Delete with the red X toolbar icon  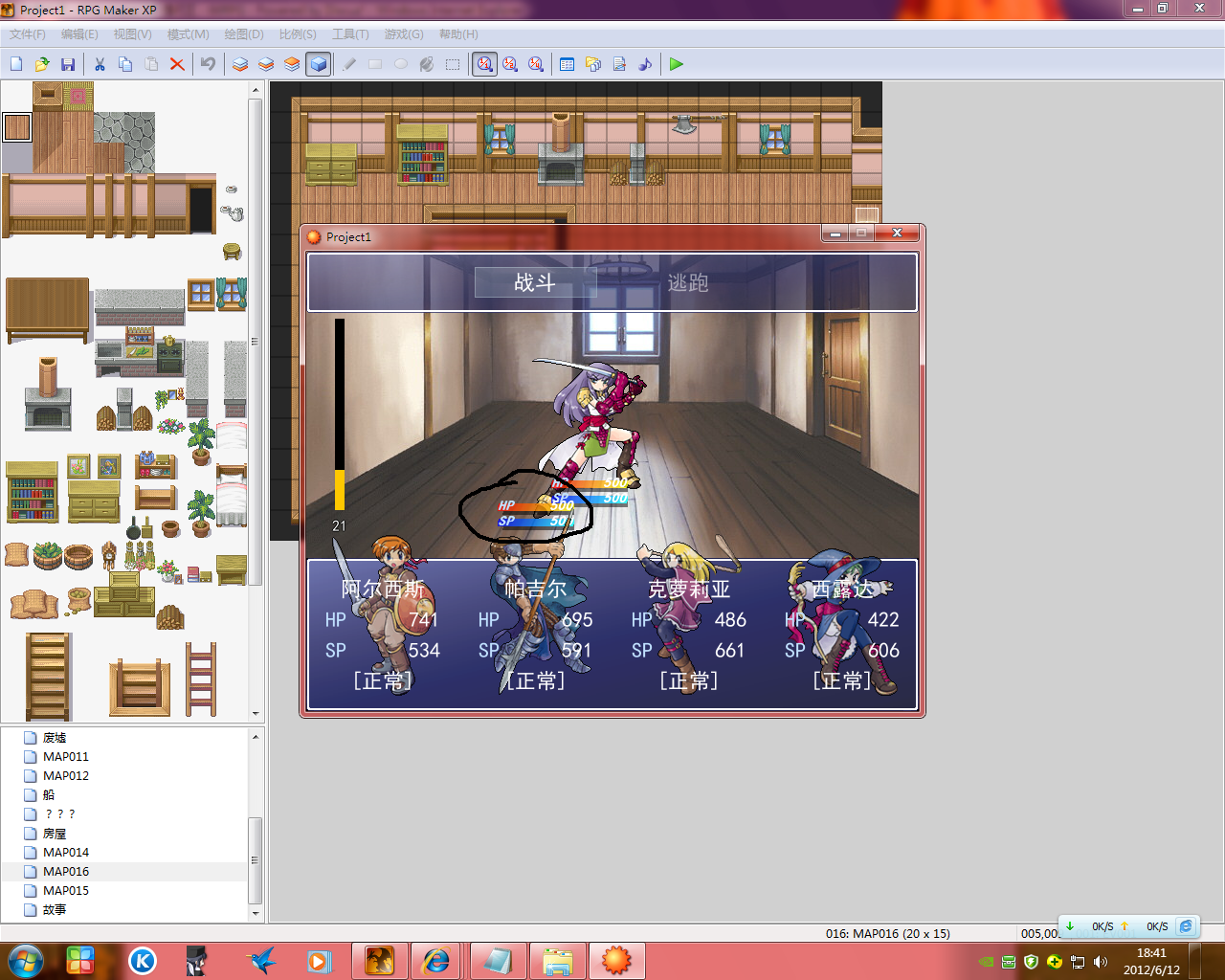177,64
